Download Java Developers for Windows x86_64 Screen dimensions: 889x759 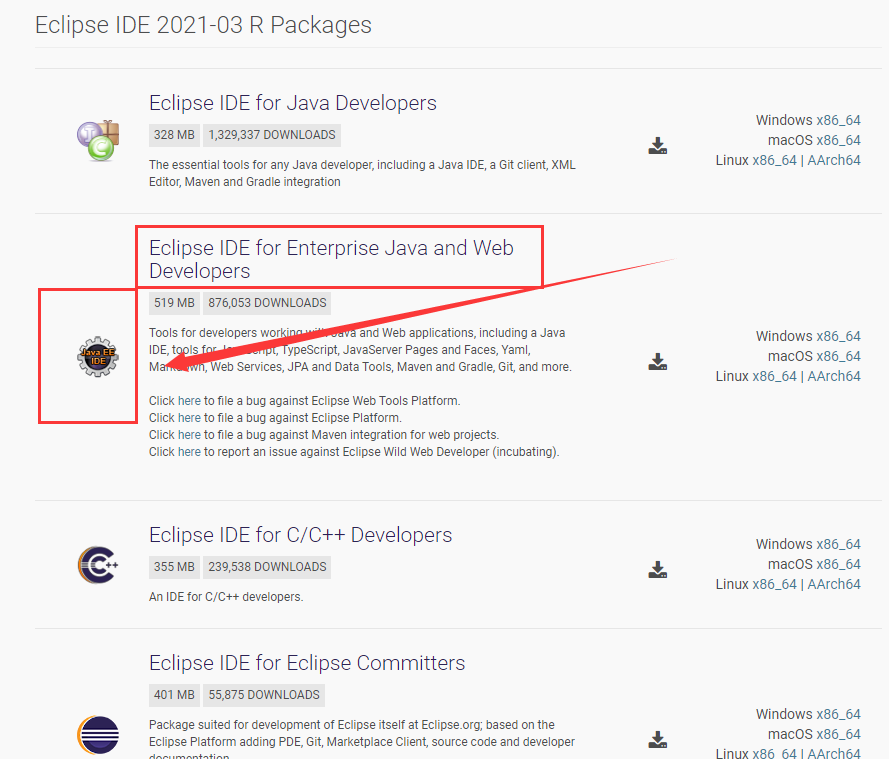pos(839,120)
